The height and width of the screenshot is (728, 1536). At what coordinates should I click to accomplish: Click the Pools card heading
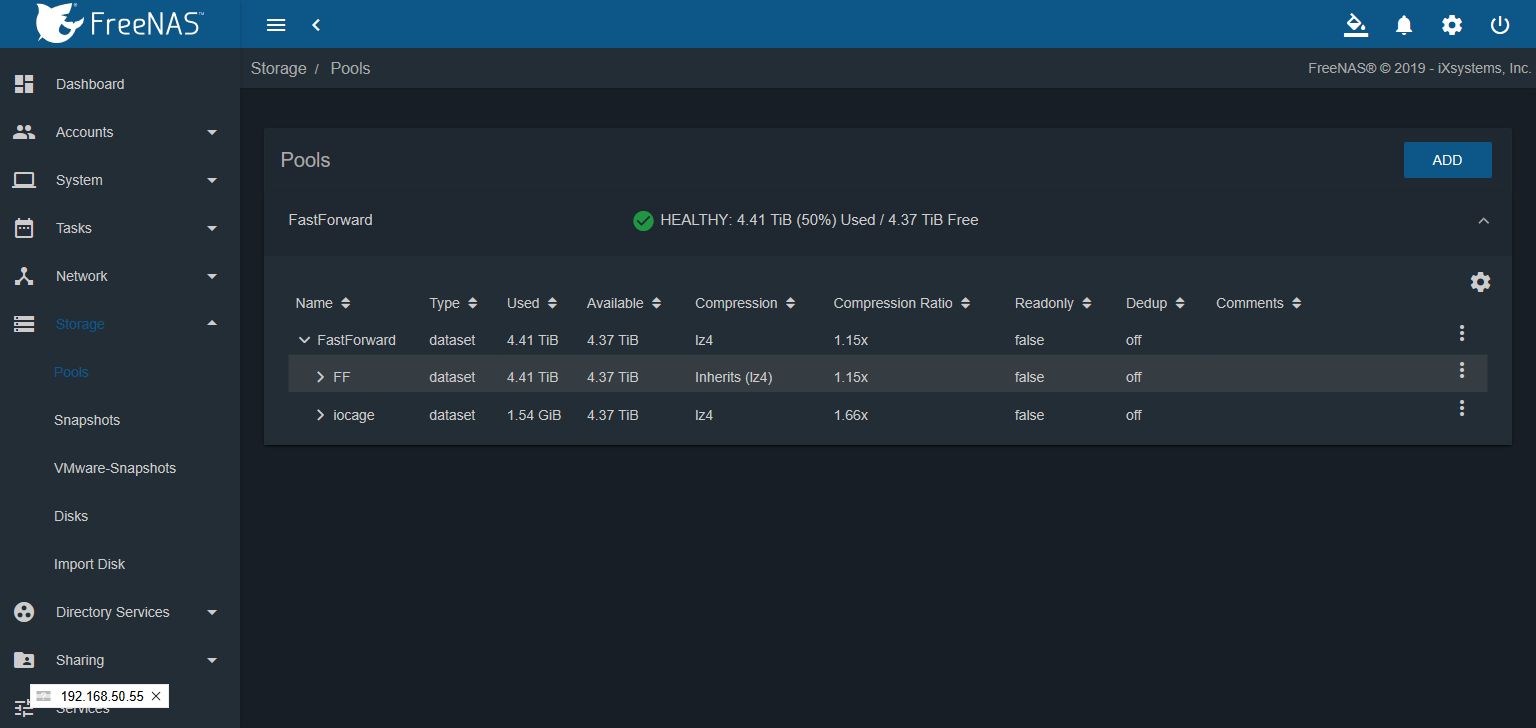[x=305, y=160]
